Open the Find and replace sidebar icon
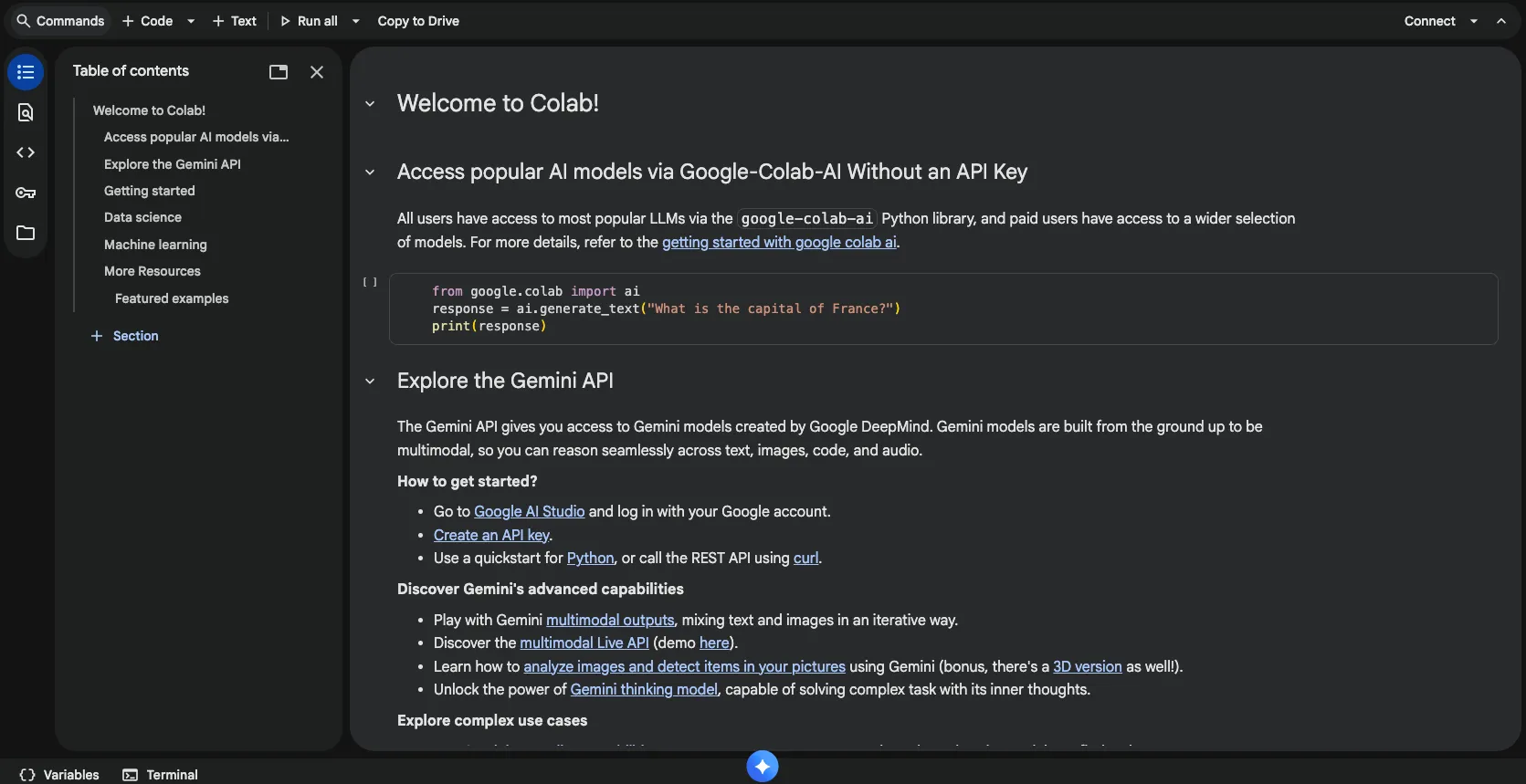1526x784 pixels. tap(26, 112)
